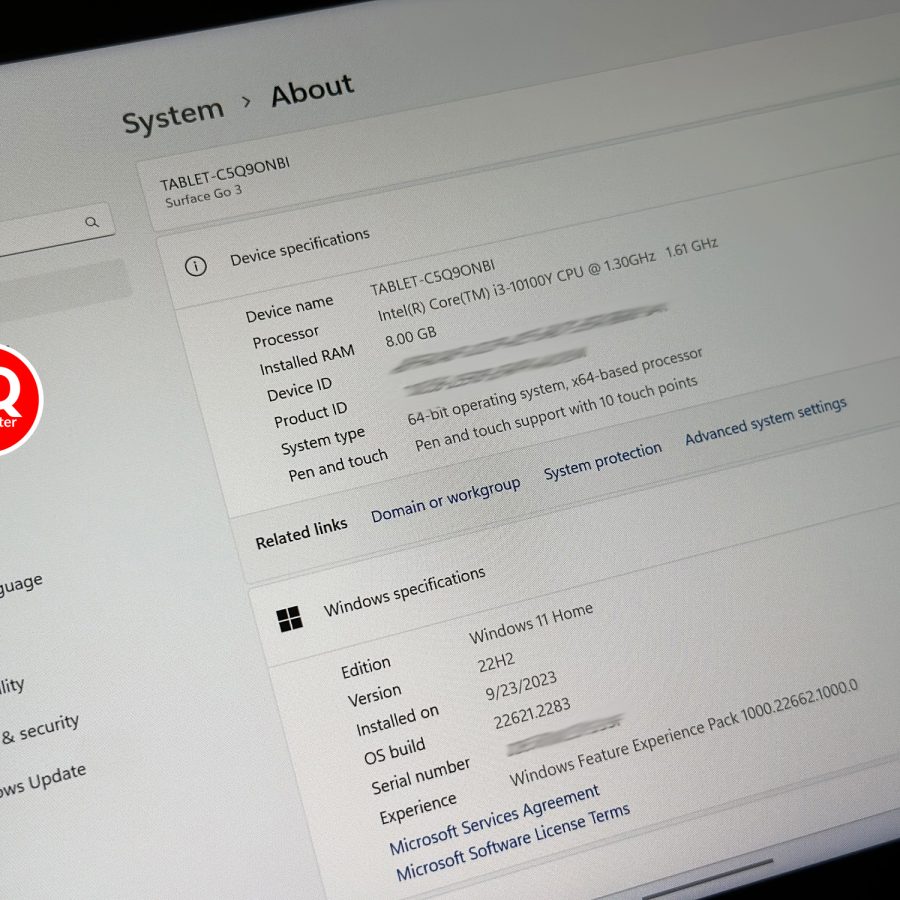
Task: Click the TABLET-C5Q9ONBI value beside Device name
Action: tap(432, 277)
